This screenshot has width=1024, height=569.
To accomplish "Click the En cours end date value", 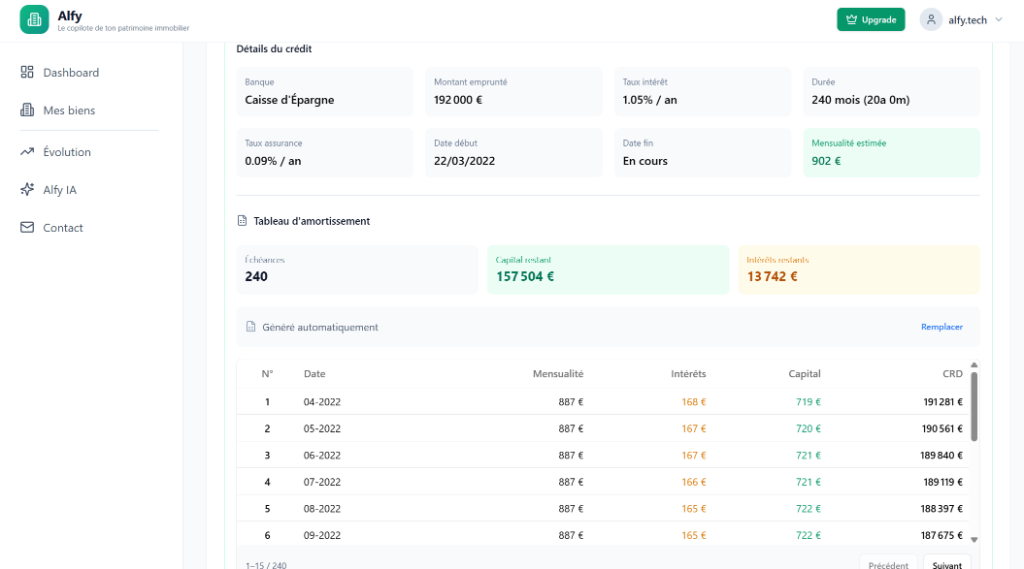I will tap(645, 161).
